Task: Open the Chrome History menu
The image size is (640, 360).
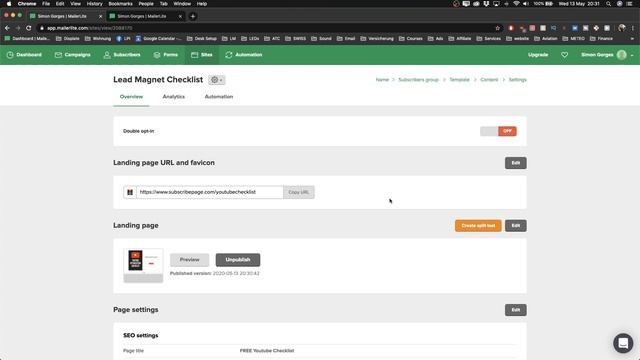Action: click(x=94, y=4)
